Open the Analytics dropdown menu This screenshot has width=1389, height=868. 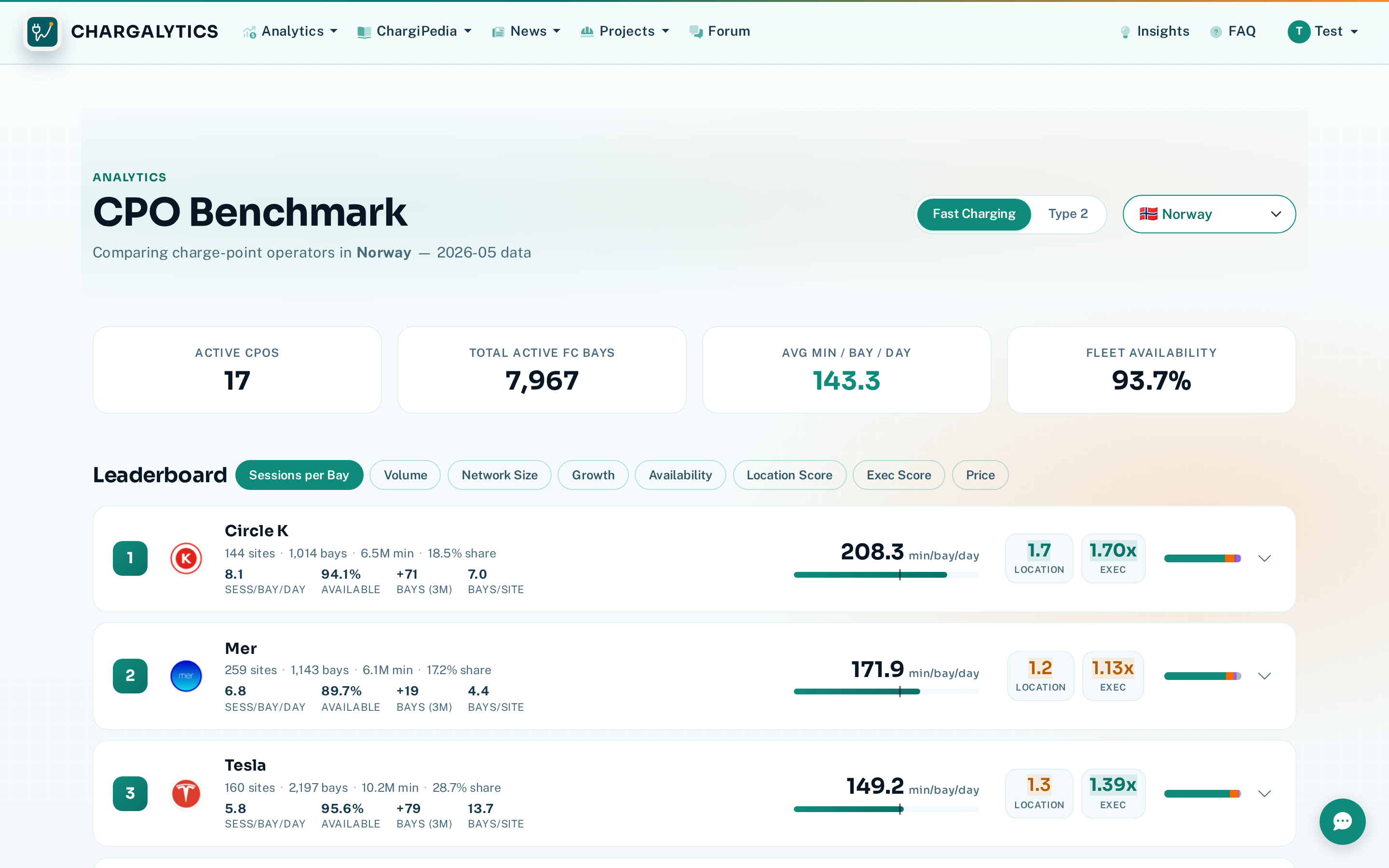tap(290, 31)
